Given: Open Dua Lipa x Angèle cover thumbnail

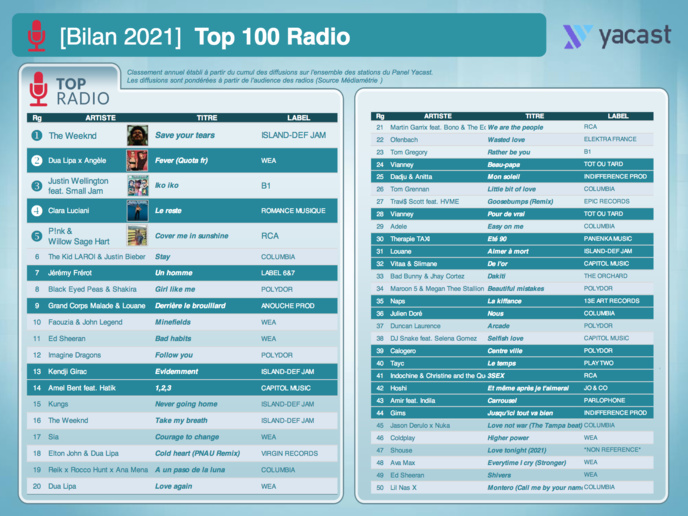Looking at the screenshot, I should tap(137, 160).
